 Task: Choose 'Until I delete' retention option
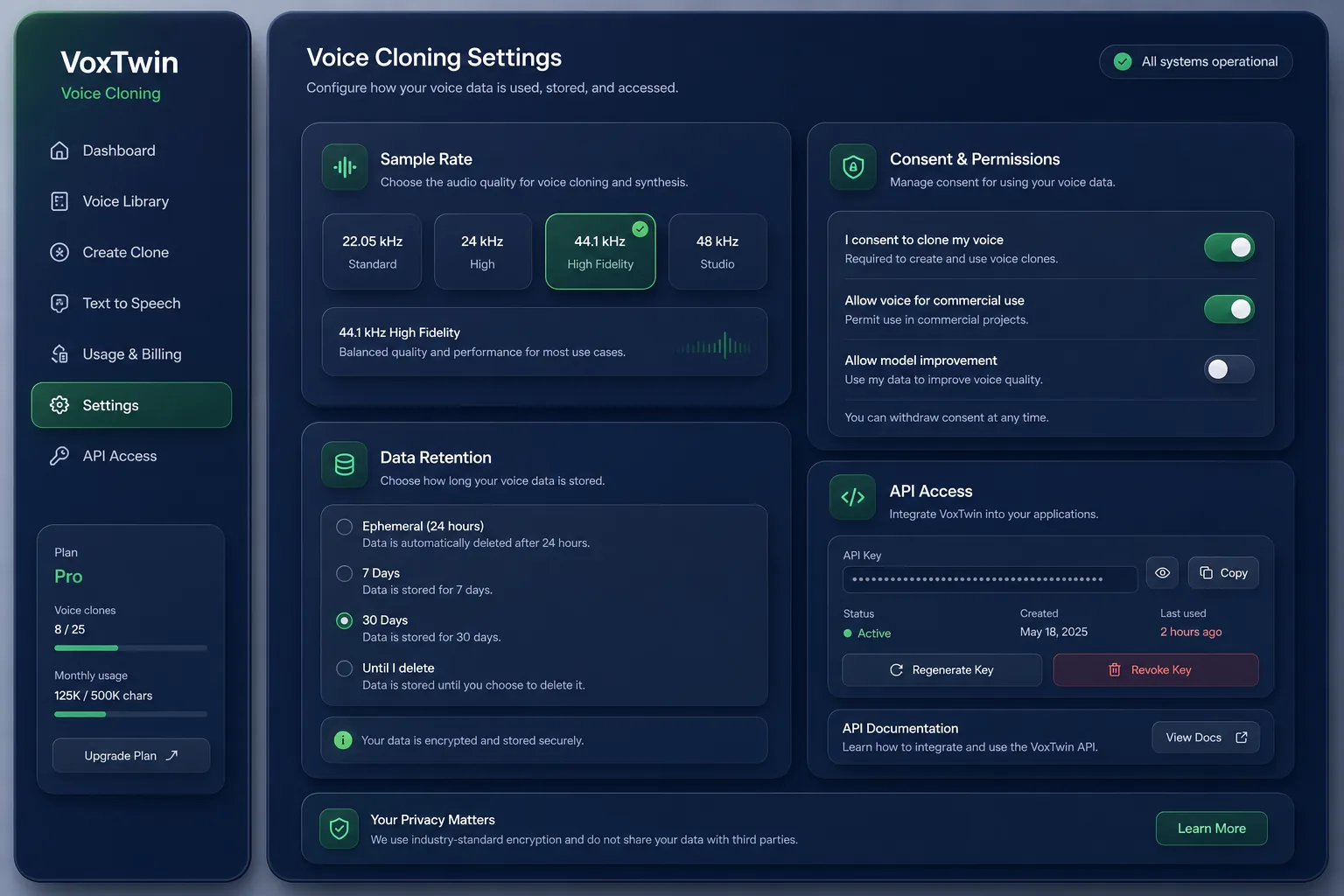(x=345, y=668)
